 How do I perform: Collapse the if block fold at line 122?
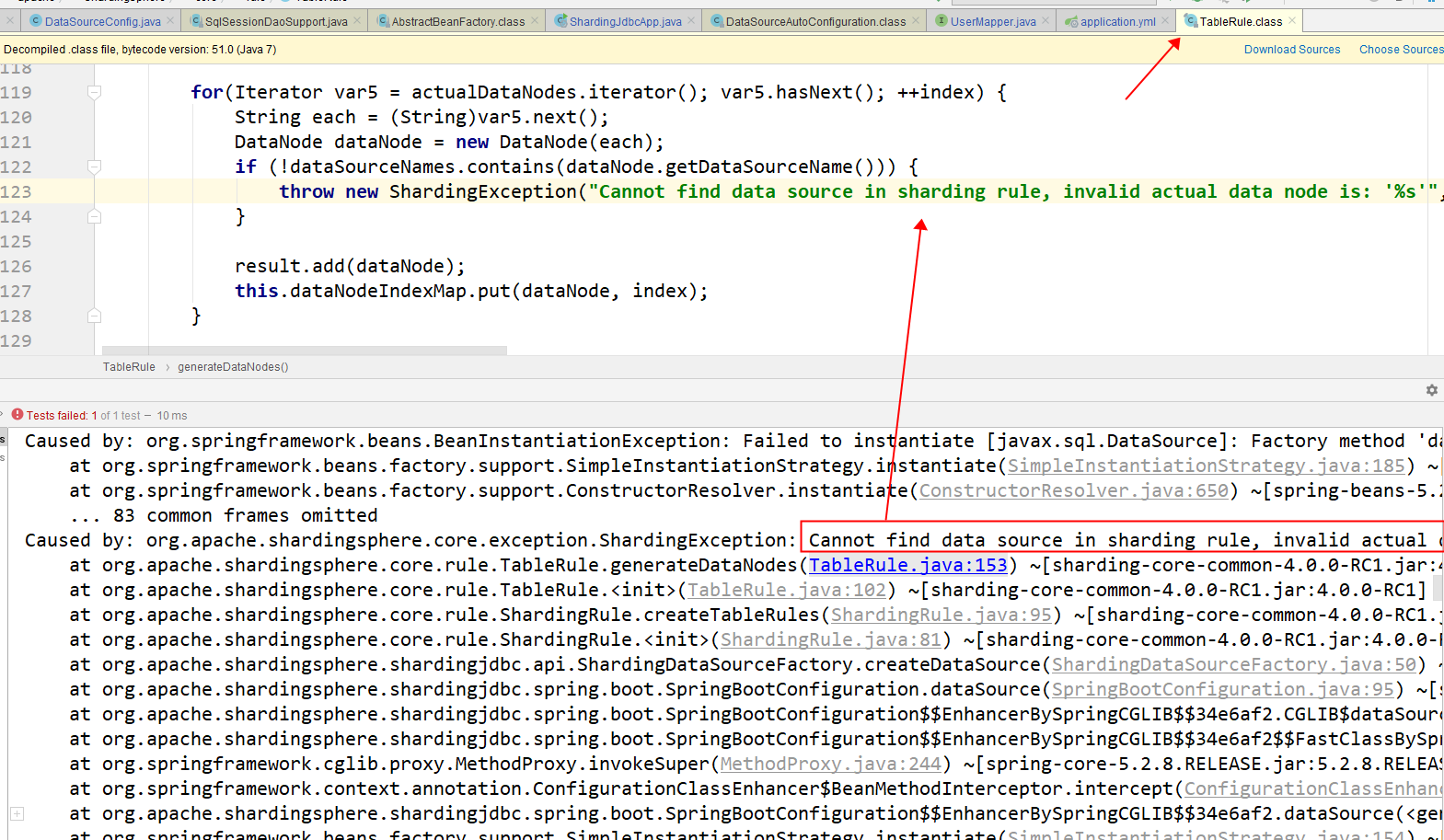tap(94, 167)
